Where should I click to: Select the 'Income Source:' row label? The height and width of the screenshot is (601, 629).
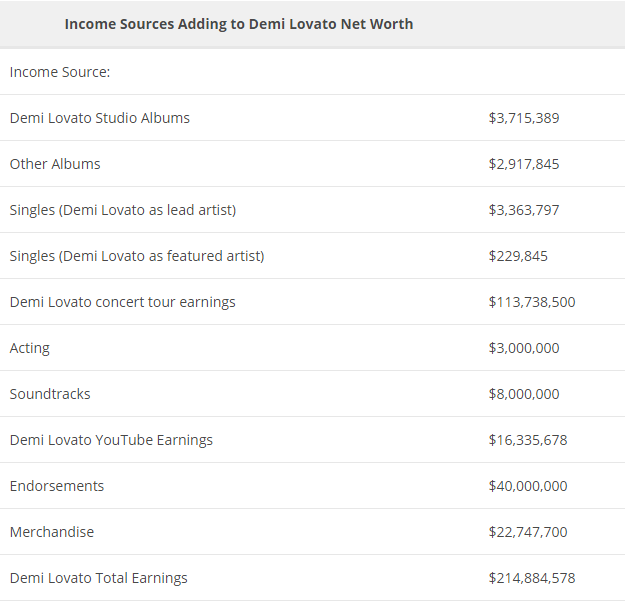60,72
